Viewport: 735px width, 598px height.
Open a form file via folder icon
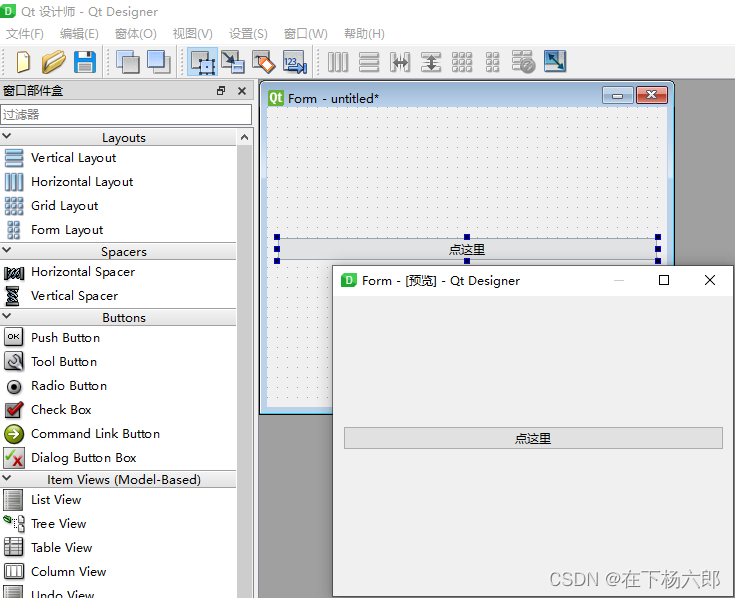click(x=54, y=62)
